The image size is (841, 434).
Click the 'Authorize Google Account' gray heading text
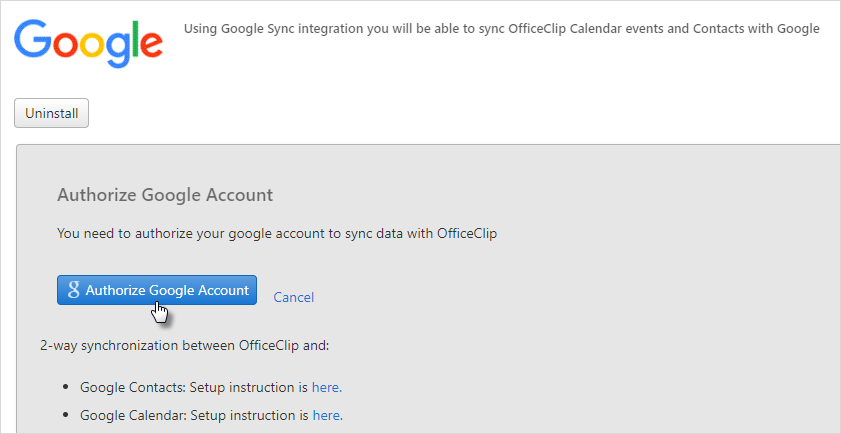coord(165,195)
